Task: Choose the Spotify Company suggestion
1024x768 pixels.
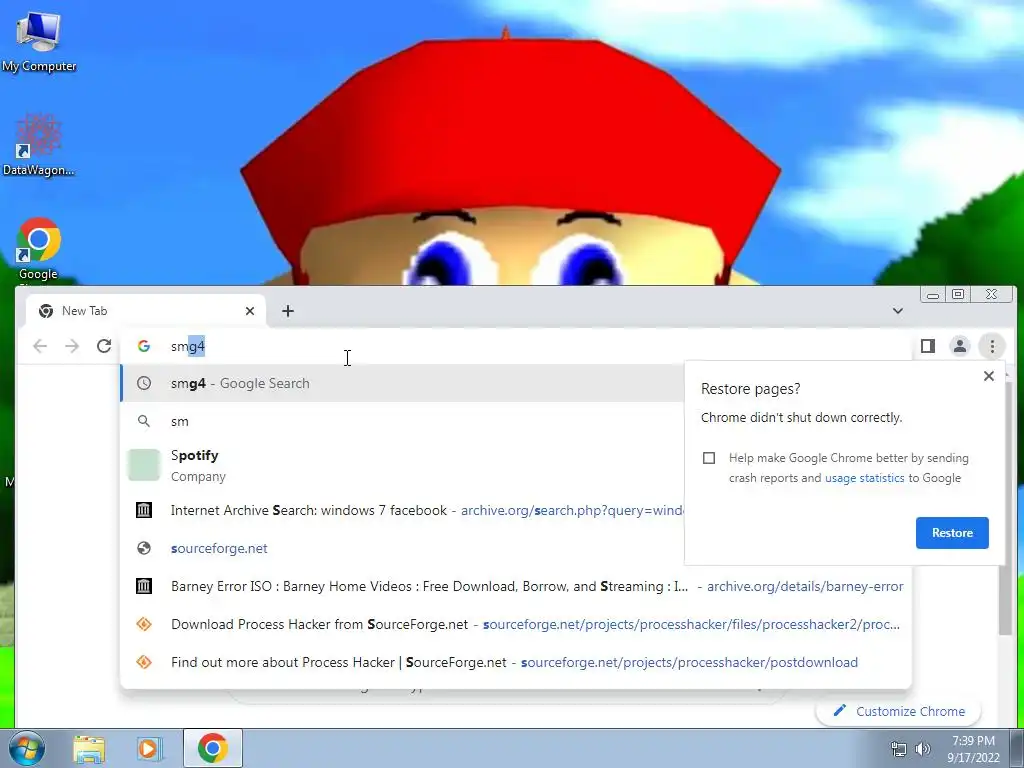Action: [x=403, y=465]
